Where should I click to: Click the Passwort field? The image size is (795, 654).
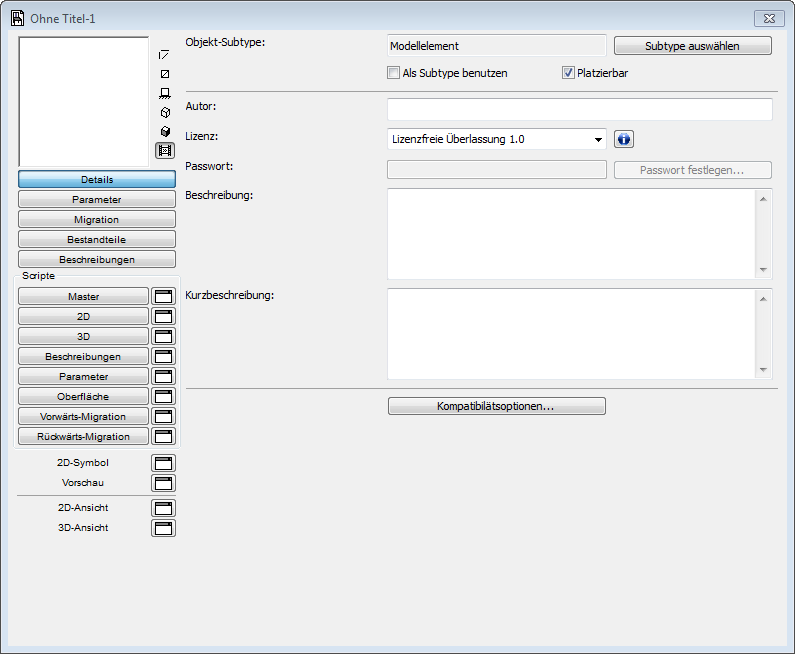(x=496, y=170)
